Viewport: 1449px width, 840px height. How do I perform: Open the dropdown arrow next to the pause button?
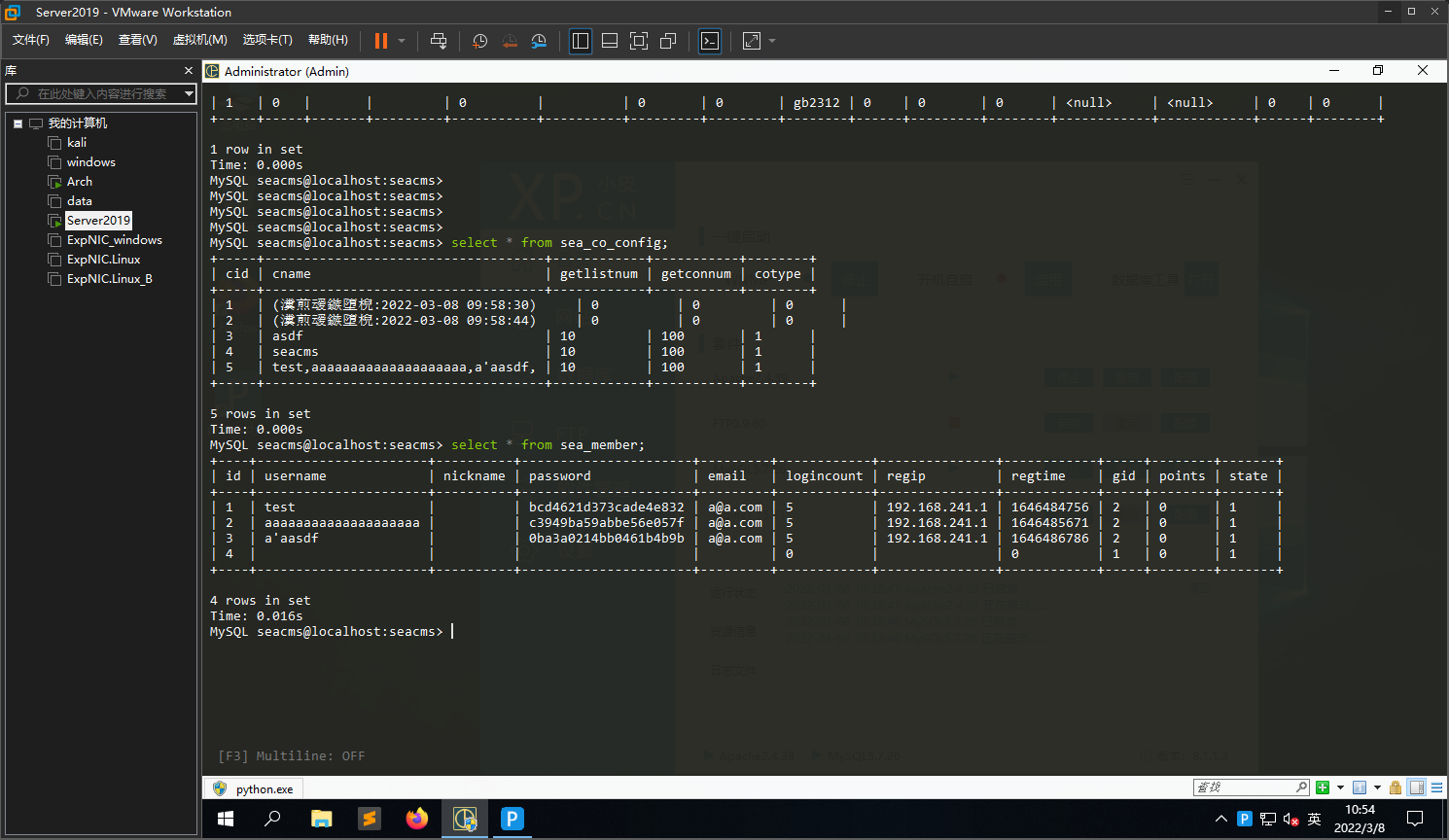[402, 41]
